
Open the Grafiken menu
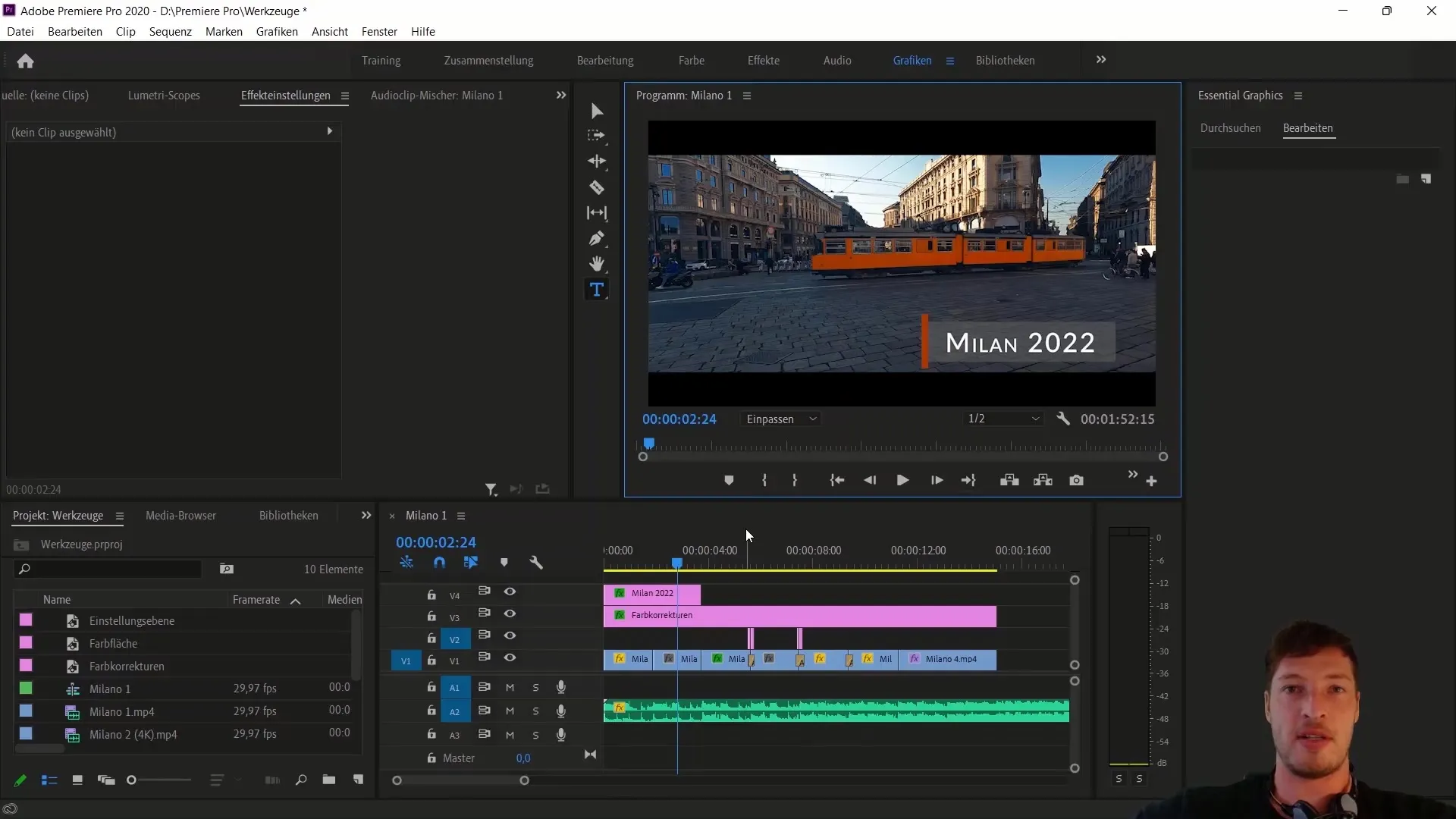coord(277,32)
